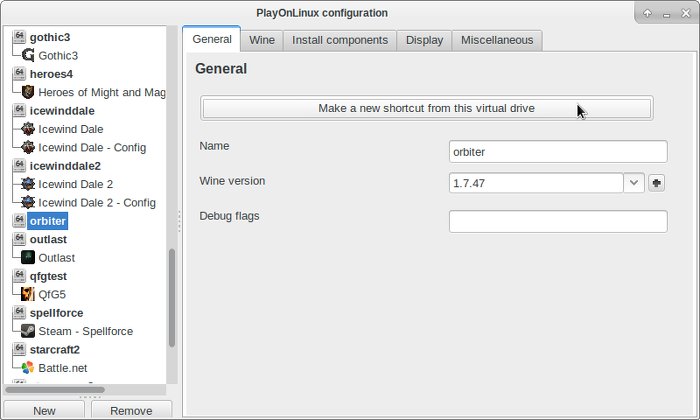
Task: Select the qfgtest virtual drive
Action: click(x=48, y=276)
